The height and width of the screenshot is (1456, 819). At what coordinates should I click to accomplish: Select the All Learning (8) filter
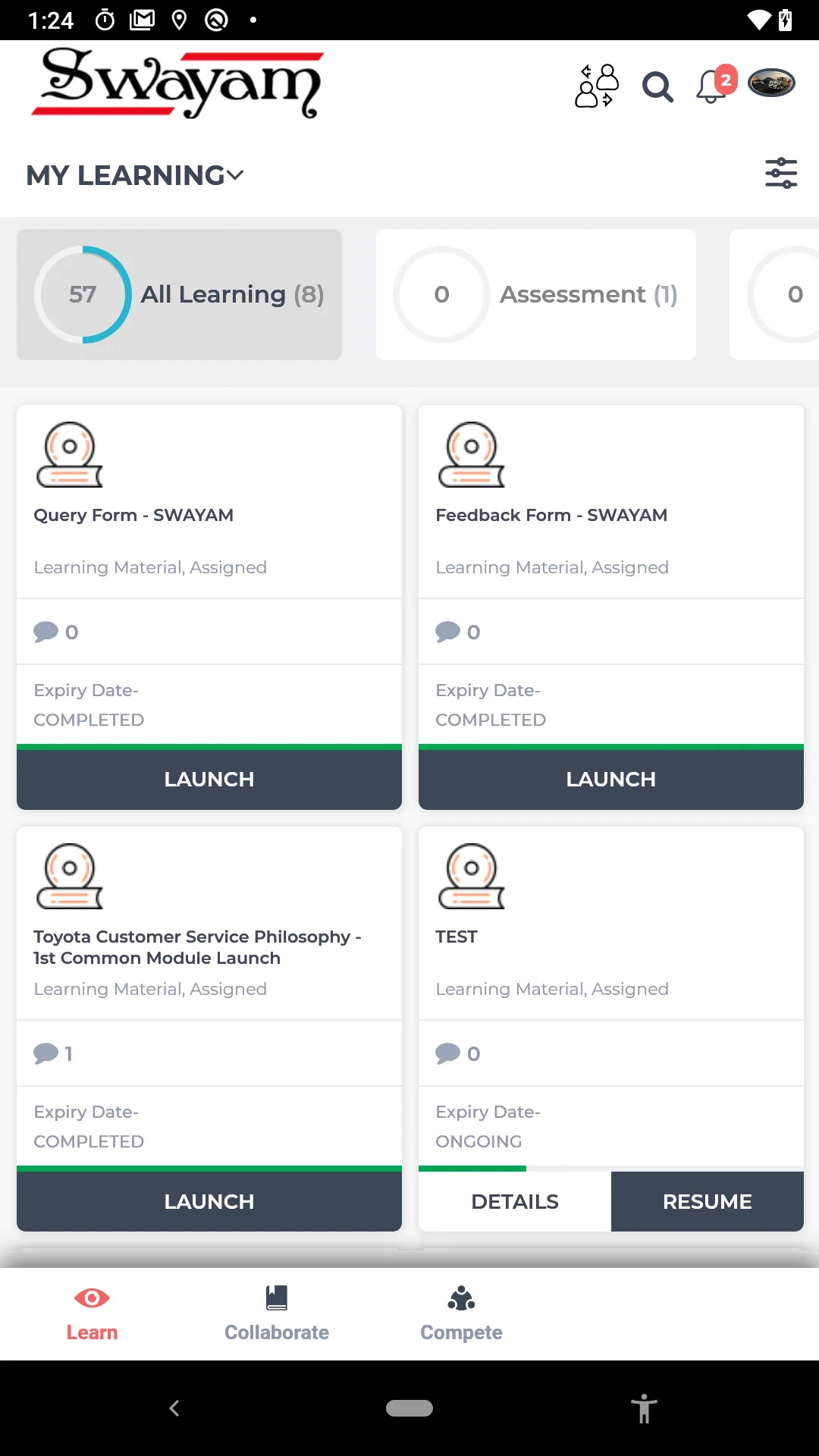click(180, 294)
